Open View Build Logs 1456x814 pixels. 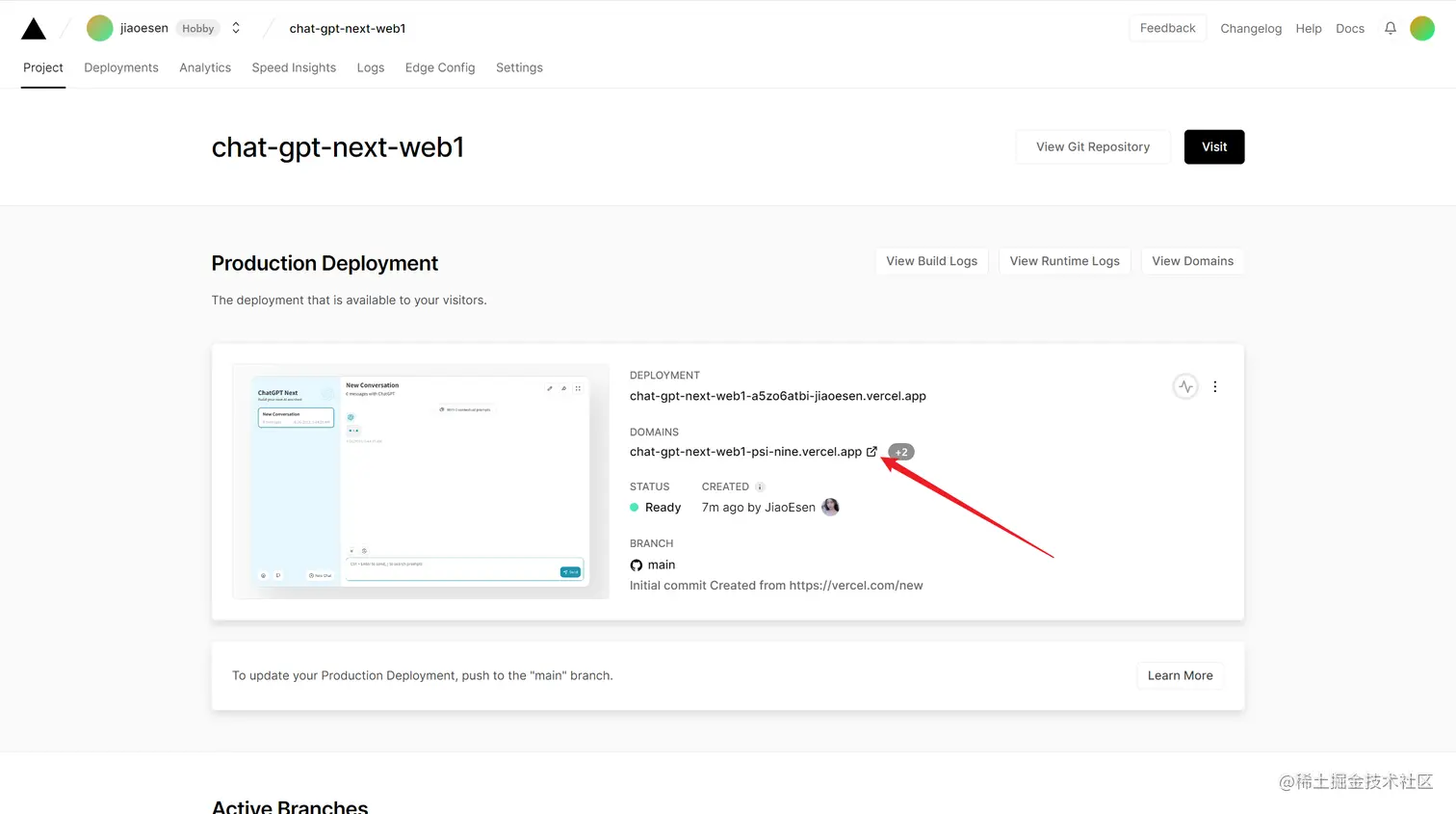tap(931, 261)
